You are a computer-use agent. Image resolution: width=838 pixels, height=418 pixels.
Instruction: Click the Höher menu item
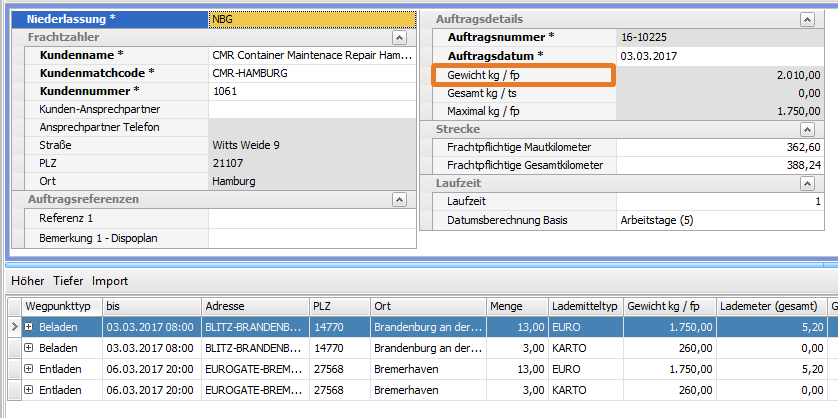(x=27, y=281)
